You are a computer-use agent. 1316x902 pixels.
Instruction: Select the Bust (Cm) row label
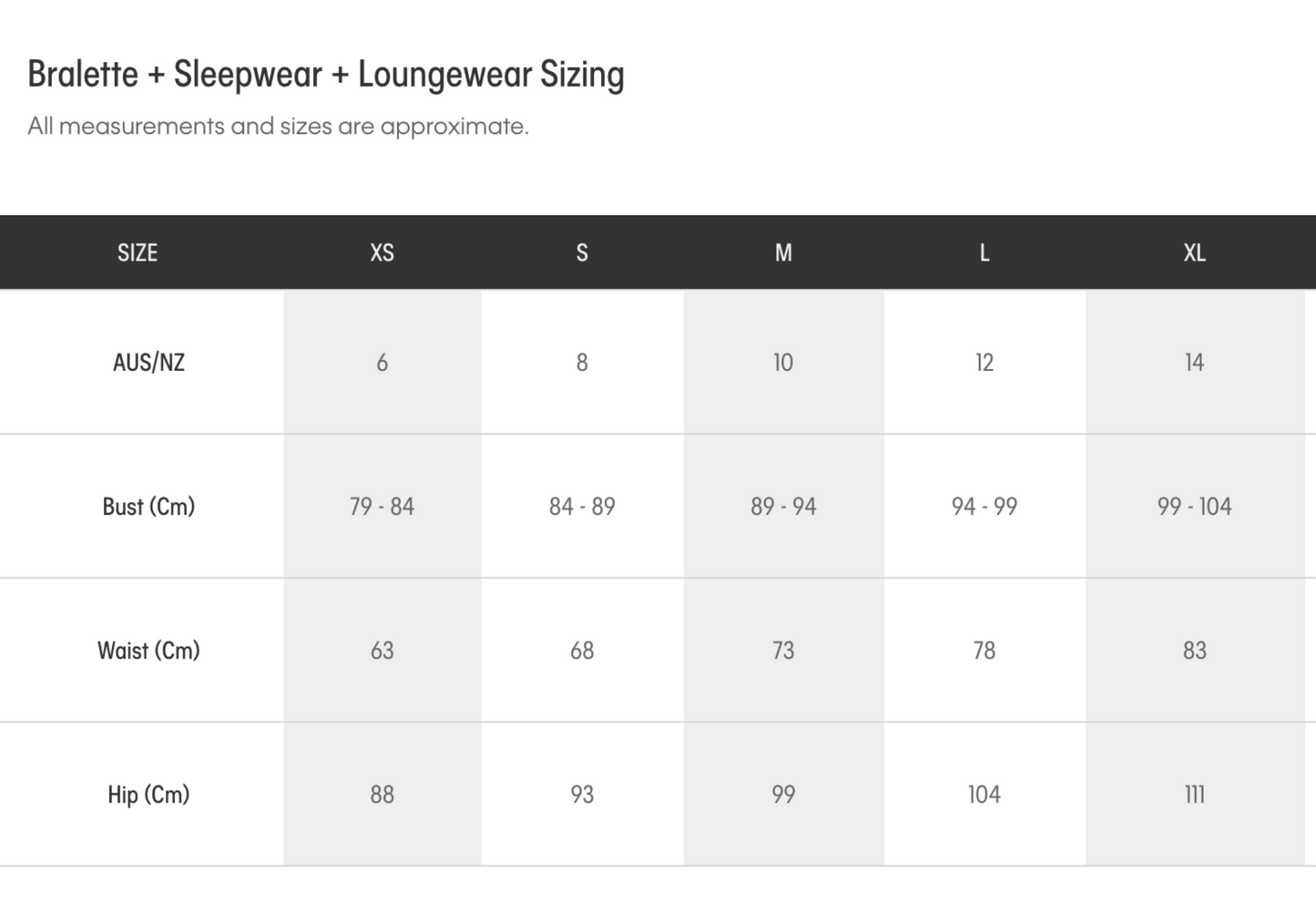[x=148, y=507]
